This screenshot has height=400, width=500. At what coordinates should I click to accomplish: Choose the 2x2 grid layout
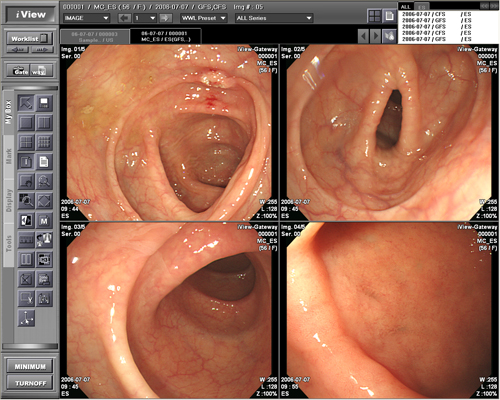tap(26, 142)
